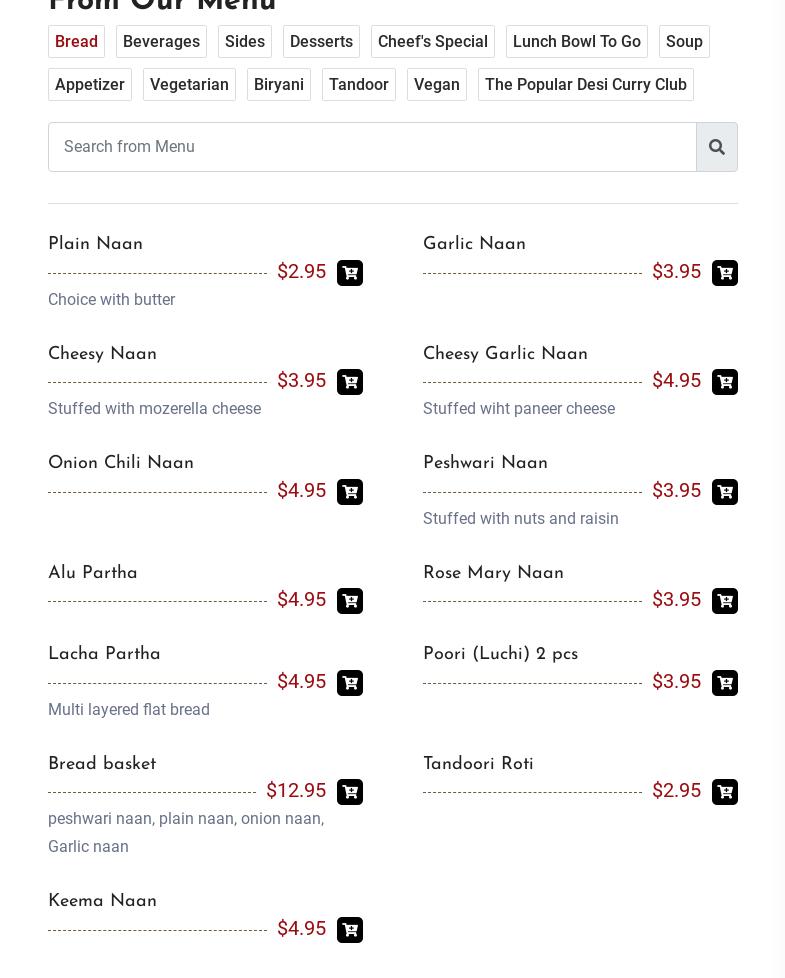The image size is (785, 978).
Task: Open the Desserts menu category
Action: (x=321, y=42)
